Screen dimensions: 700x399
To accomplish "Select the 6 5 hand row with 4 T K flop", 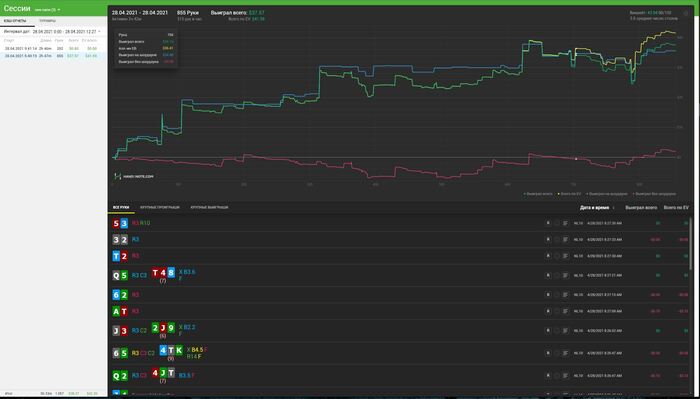I will 400,353.
